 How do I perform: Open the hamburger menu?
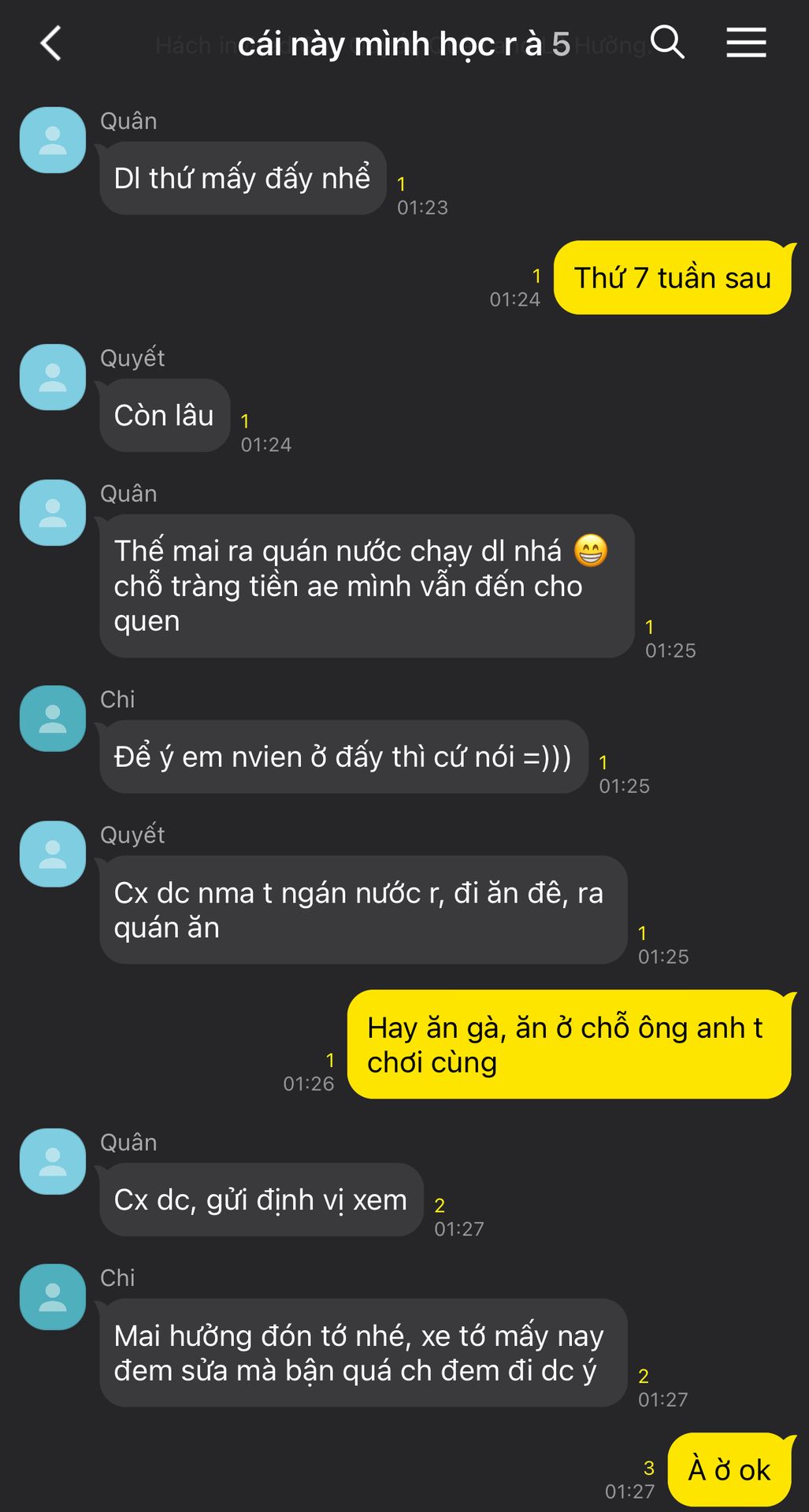point(746,43)
